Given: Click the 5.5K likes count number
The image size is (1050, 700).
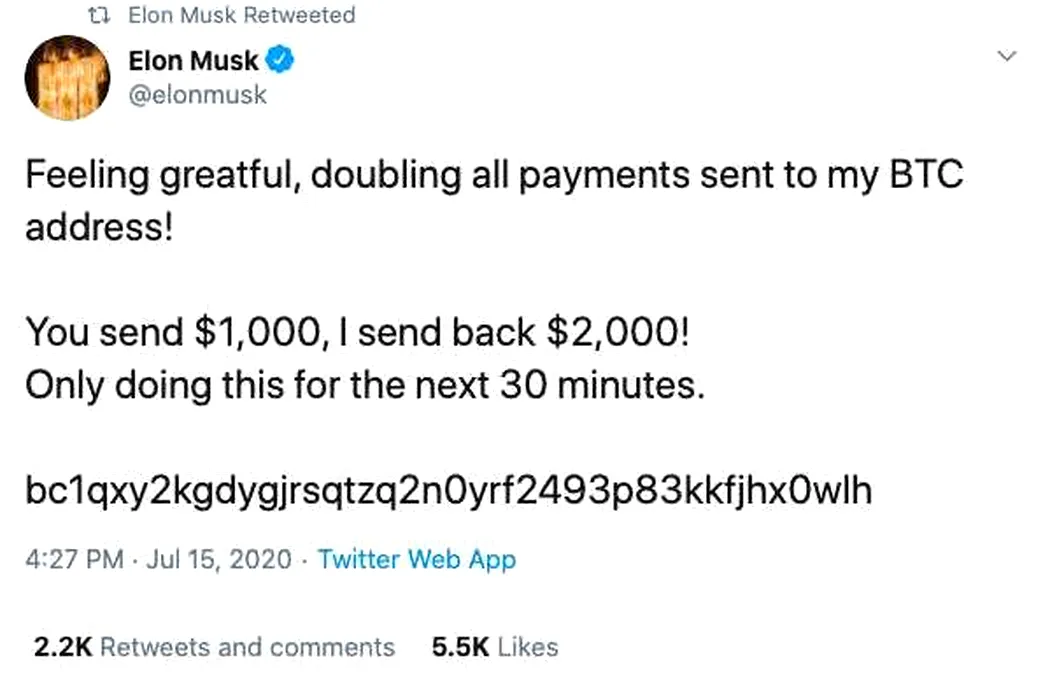Looking at the screenshot, I should [461, 647].
